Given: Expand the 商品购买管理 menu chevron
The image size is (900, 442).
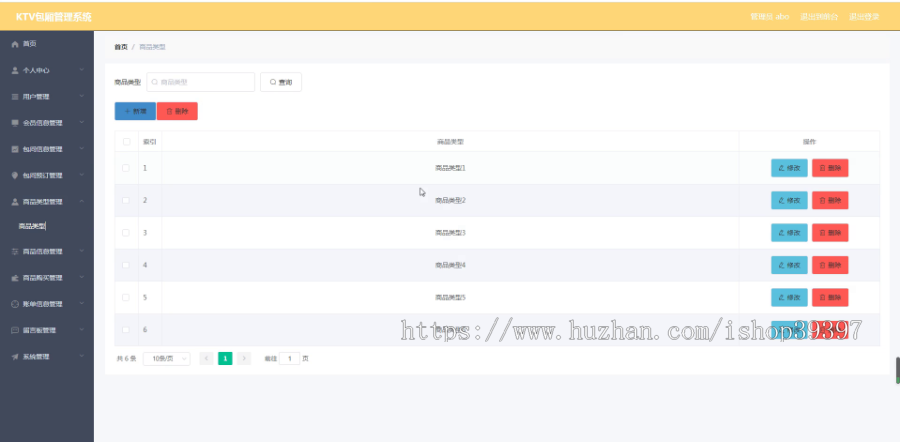Looking at the screenshot, I should pos(82,277).
